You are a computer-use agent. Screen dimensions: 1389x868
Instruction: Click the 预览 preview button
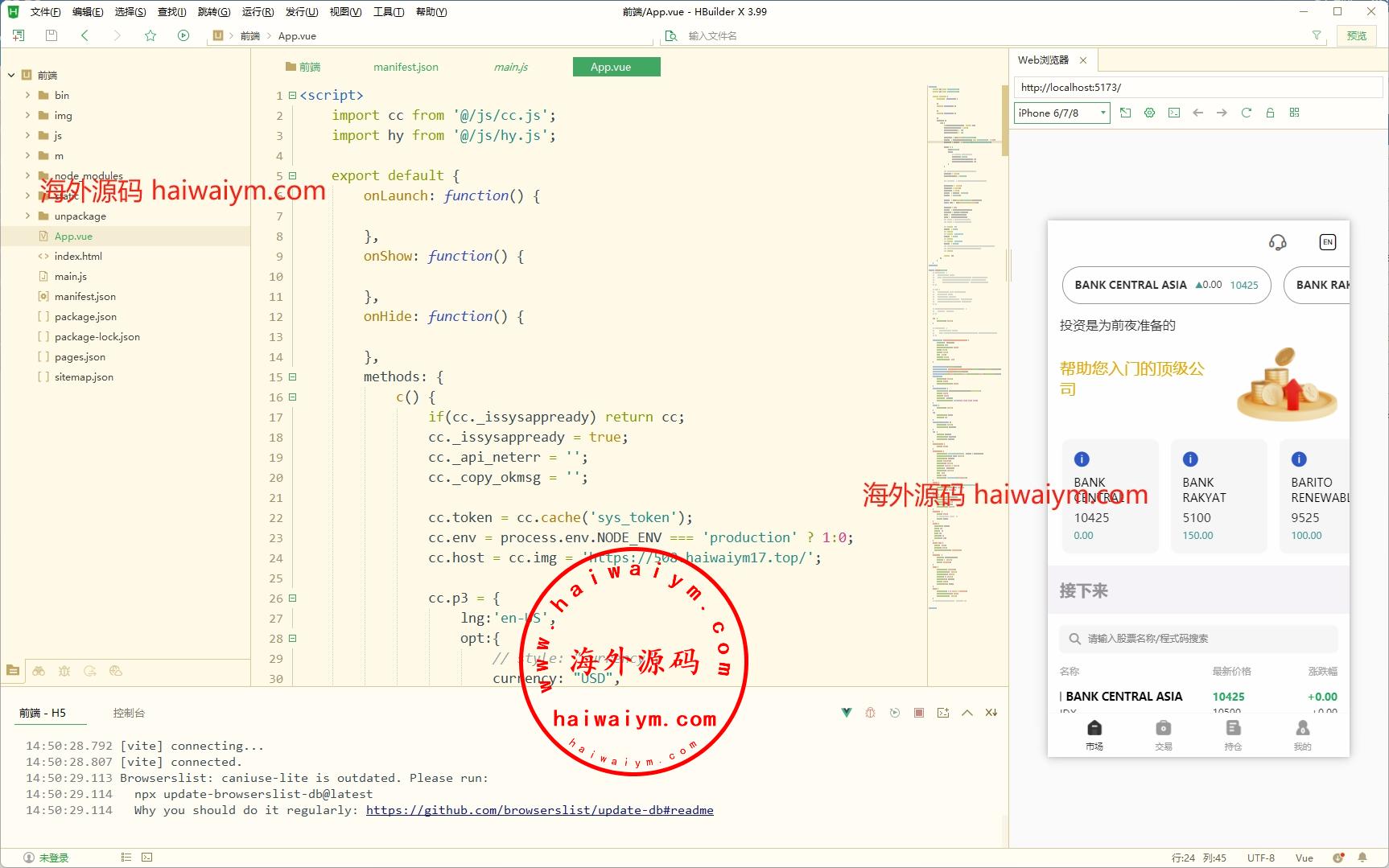[1357, 35]
